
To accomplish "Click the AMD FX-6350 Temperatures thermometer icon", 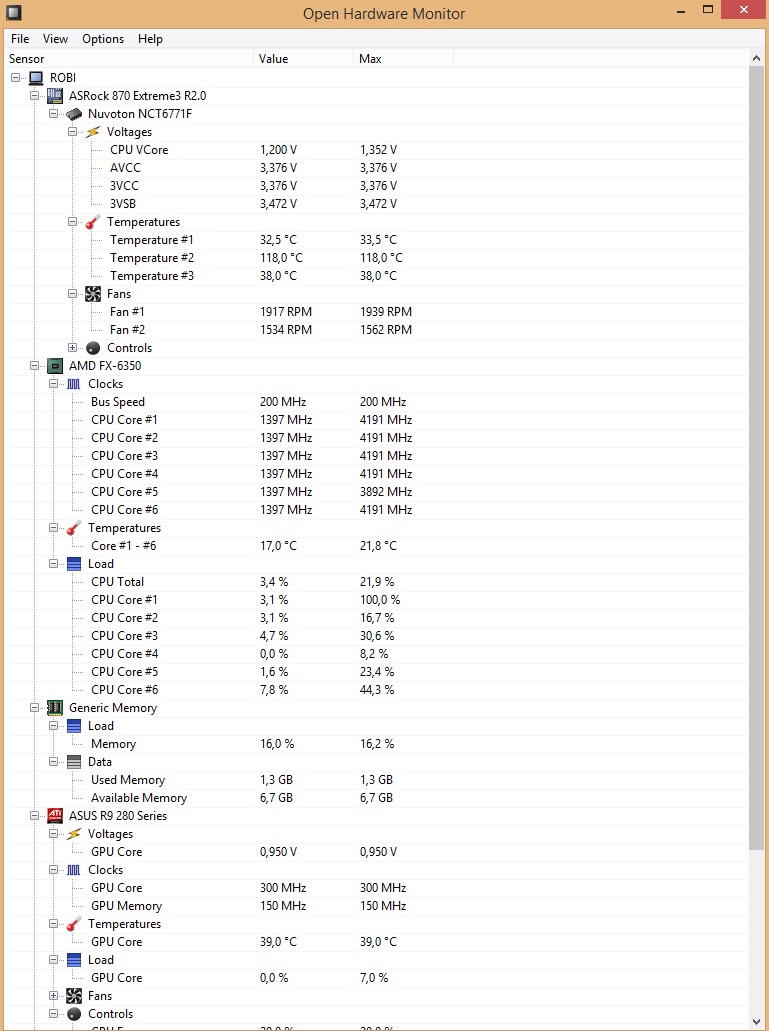I will point(74,528).
